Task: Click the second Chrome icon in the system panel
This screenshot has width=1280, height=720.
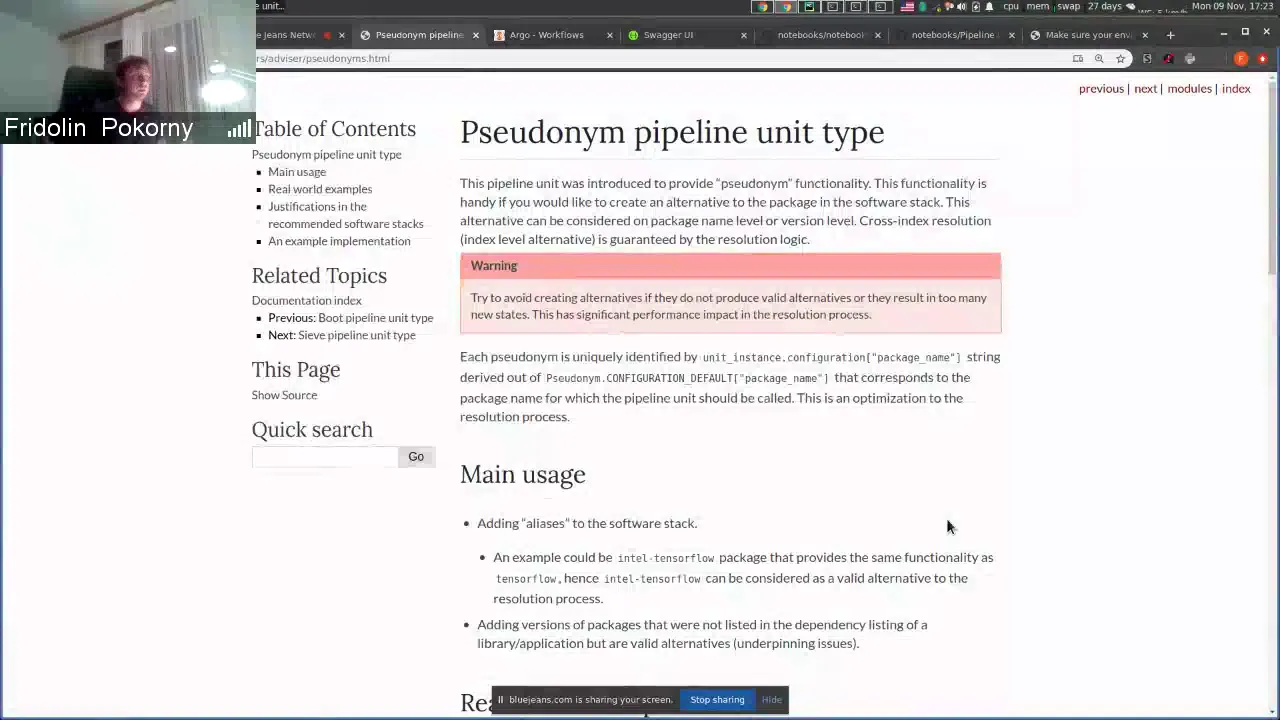Action: pyautogui.click(x=786, y=7)
